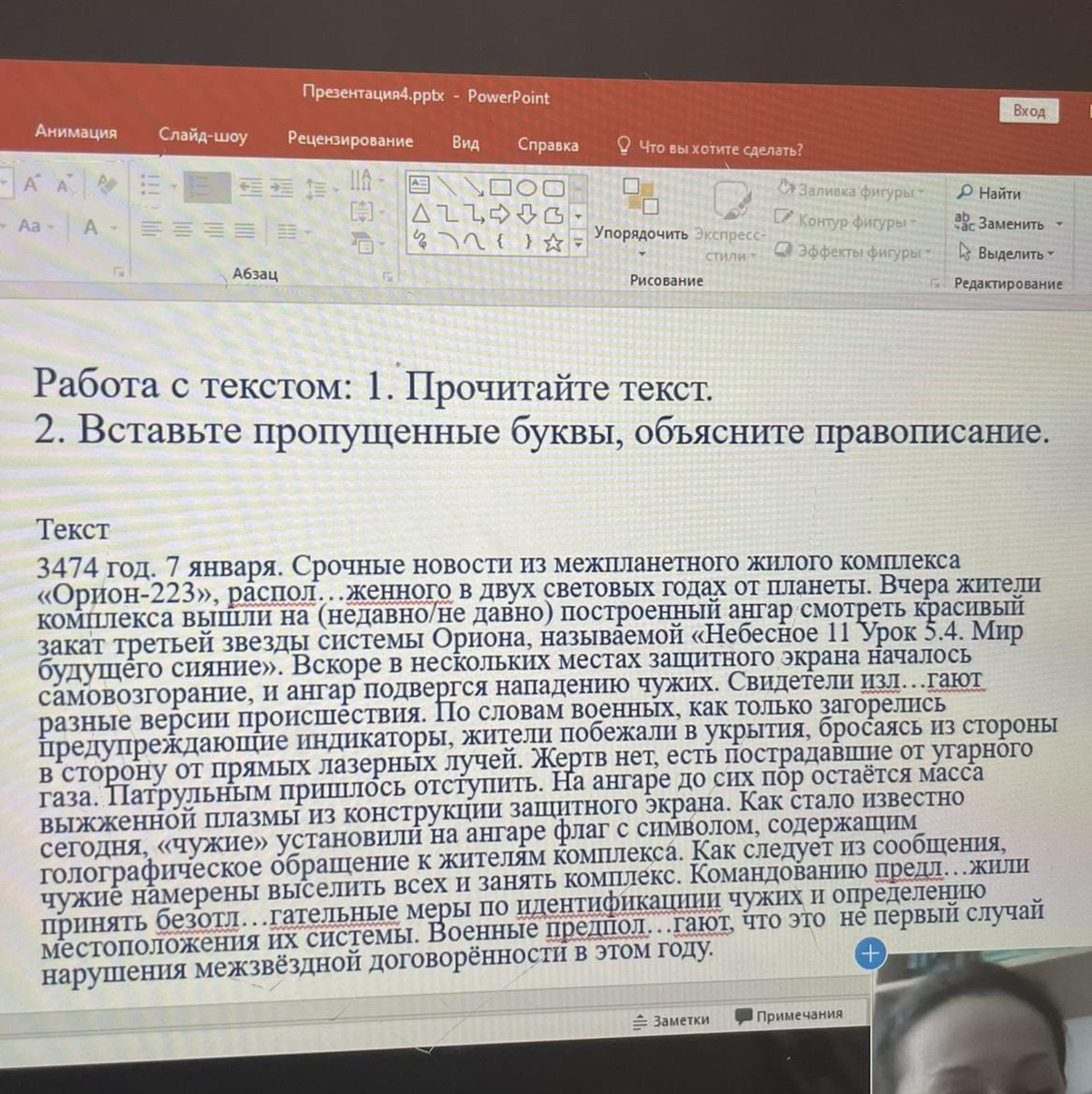Click the font color A button

(90, 227)
